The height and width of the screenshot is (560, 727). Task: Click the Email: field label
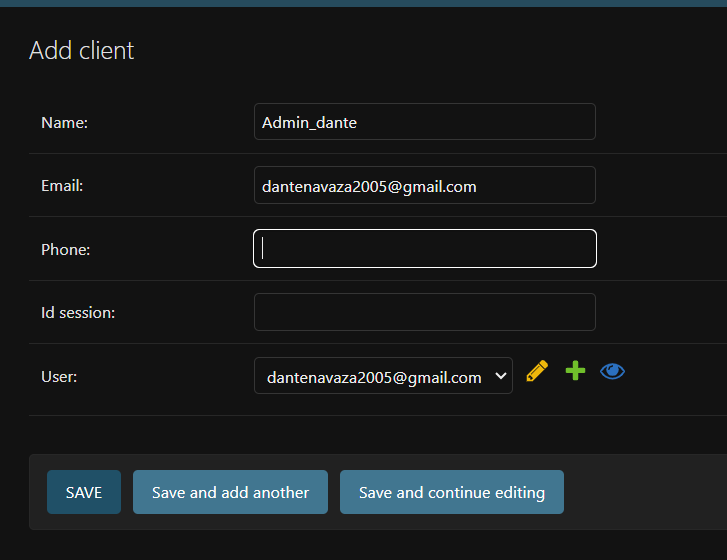coord(62,186)
